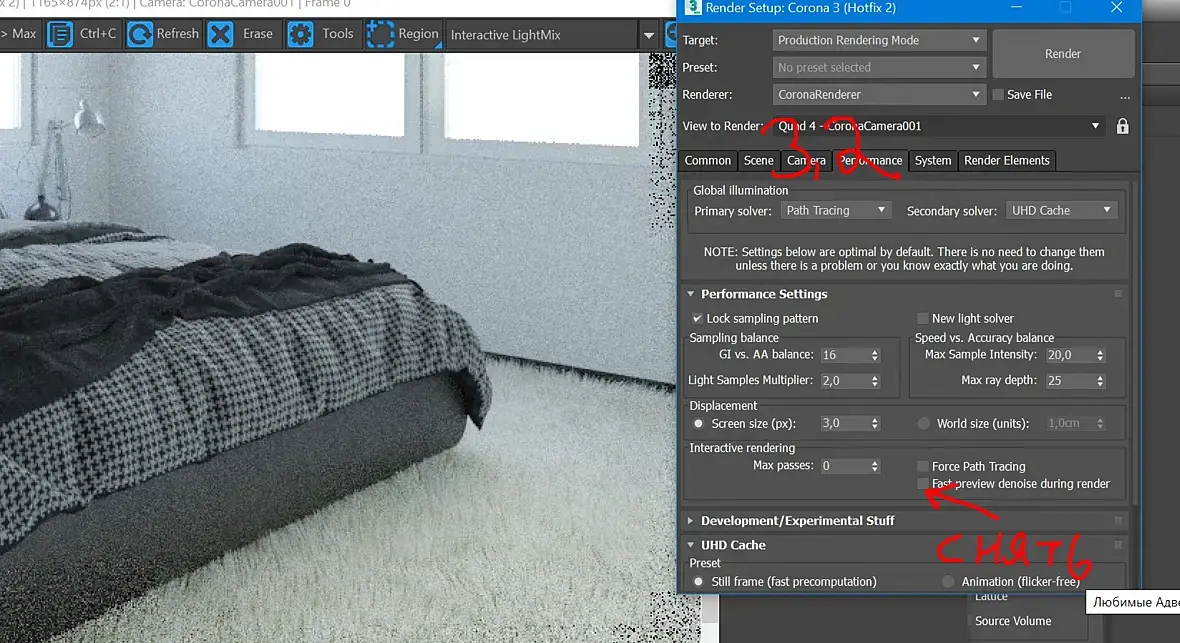Switch to the Render Elements tab
This screenshot has width=1180, height=643.
(x=1007, y=160)
